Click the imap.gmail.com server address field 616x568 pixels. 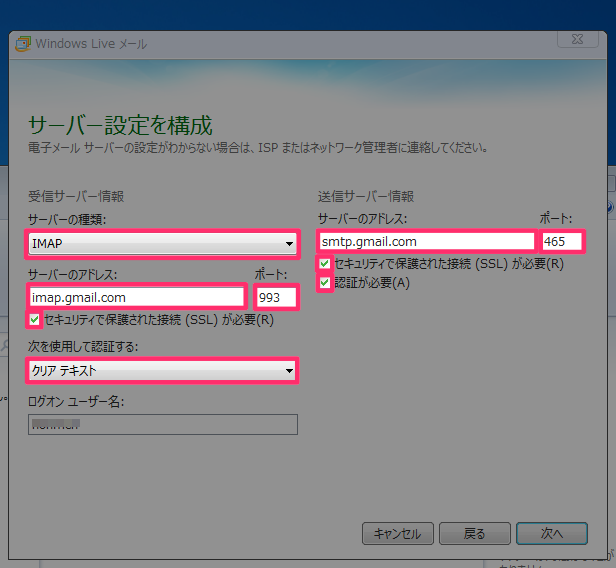coord(137,297)
